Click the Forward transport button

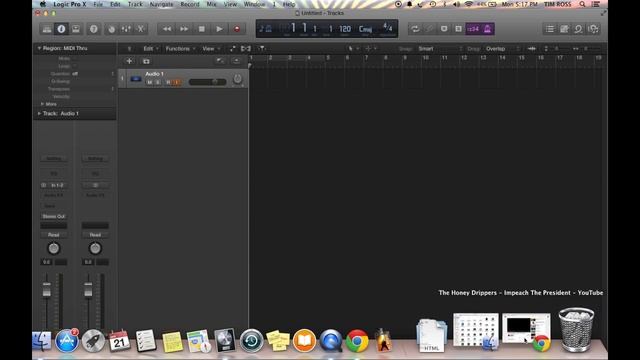[184, 29]
